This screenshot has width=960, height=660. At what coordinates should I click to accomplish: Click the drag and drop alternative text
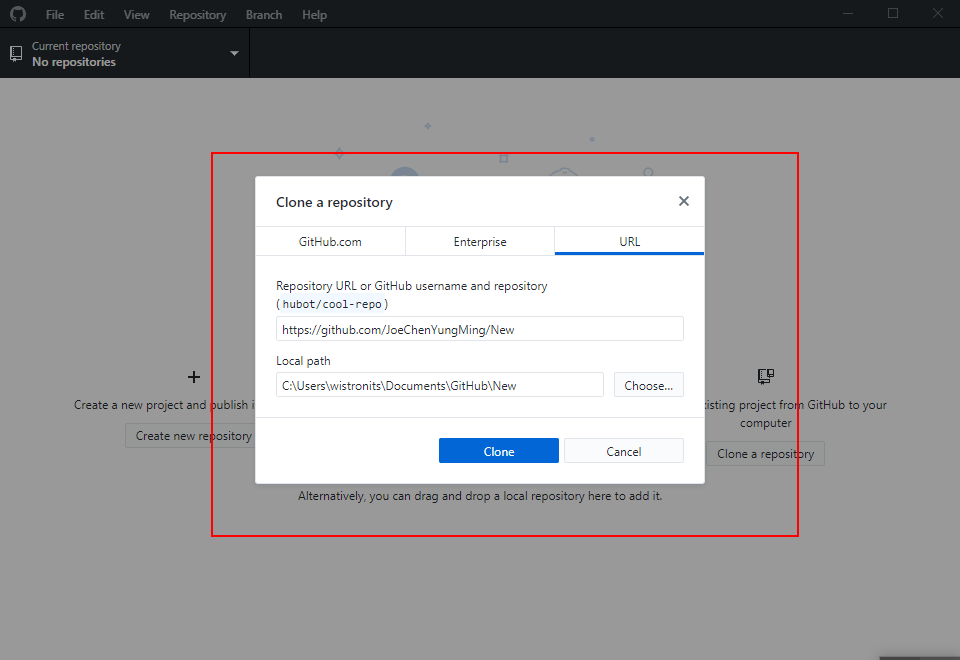coord(480,496)
